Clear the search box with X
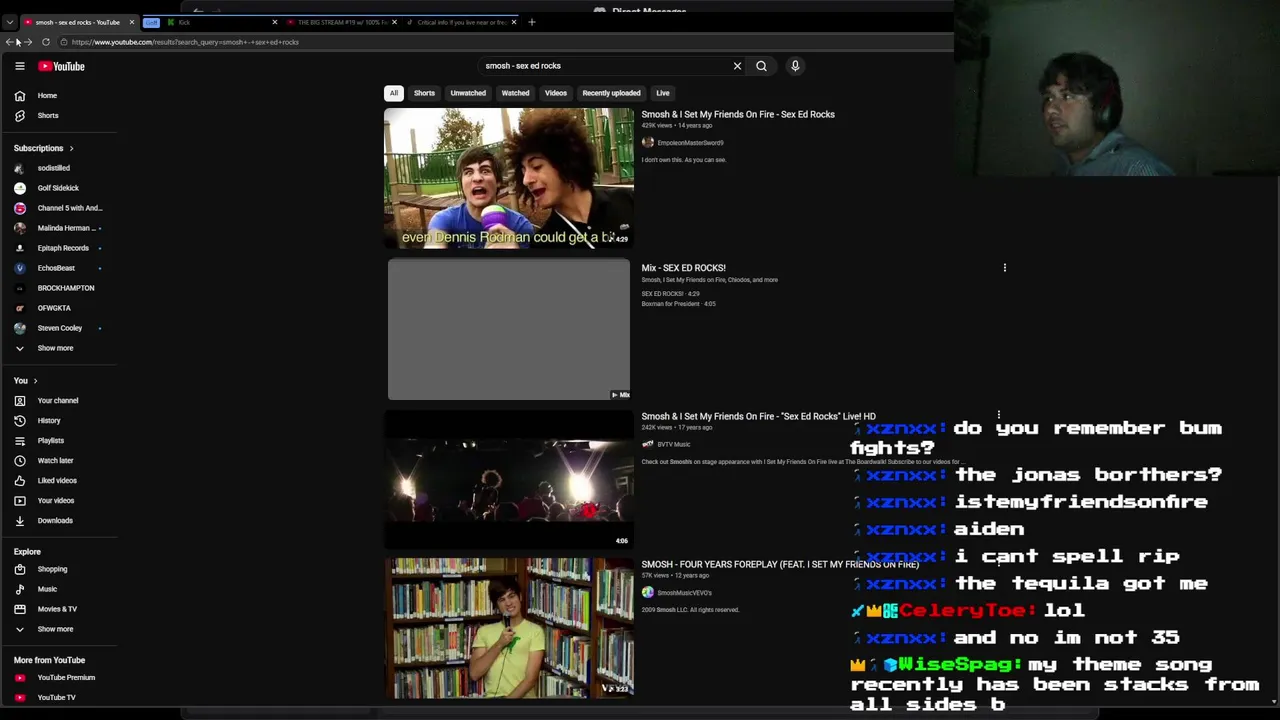Image resolution: width=1280 pixels, height=720 pixels. pos(737,66)
